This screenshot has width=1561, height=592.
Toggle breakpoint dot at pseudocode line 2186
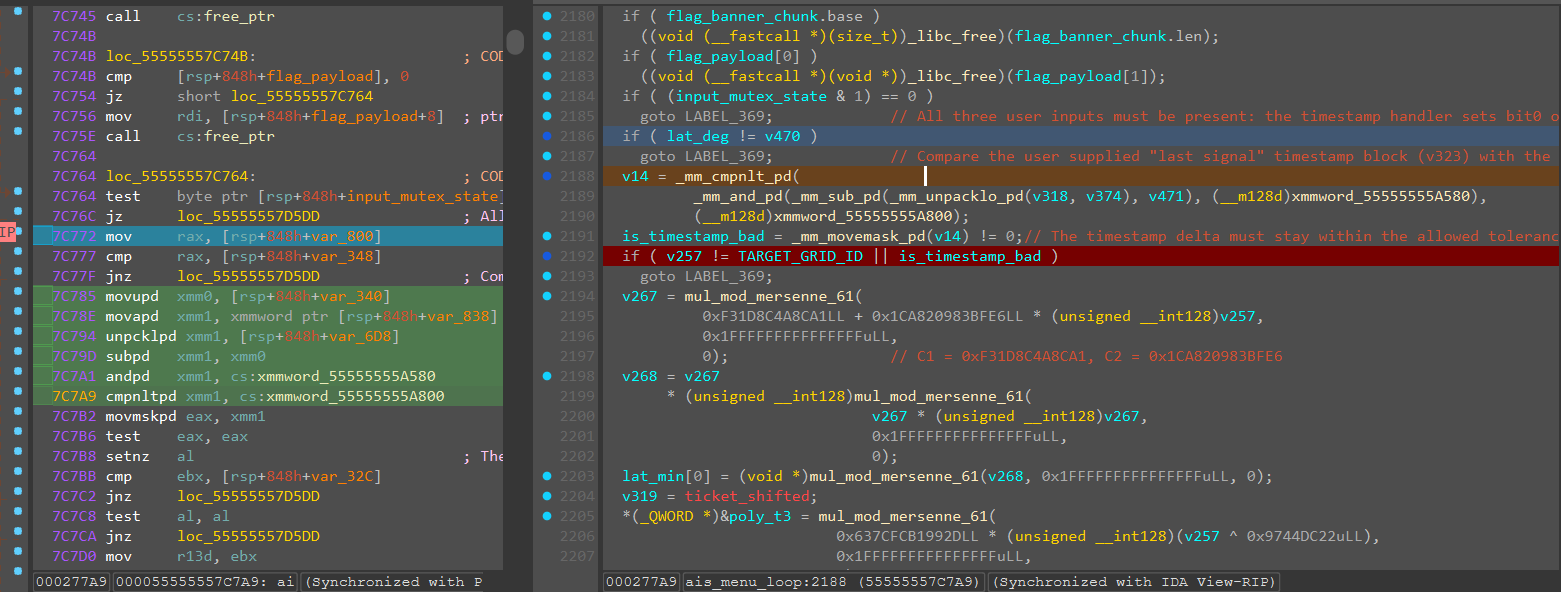coord(546,137)
